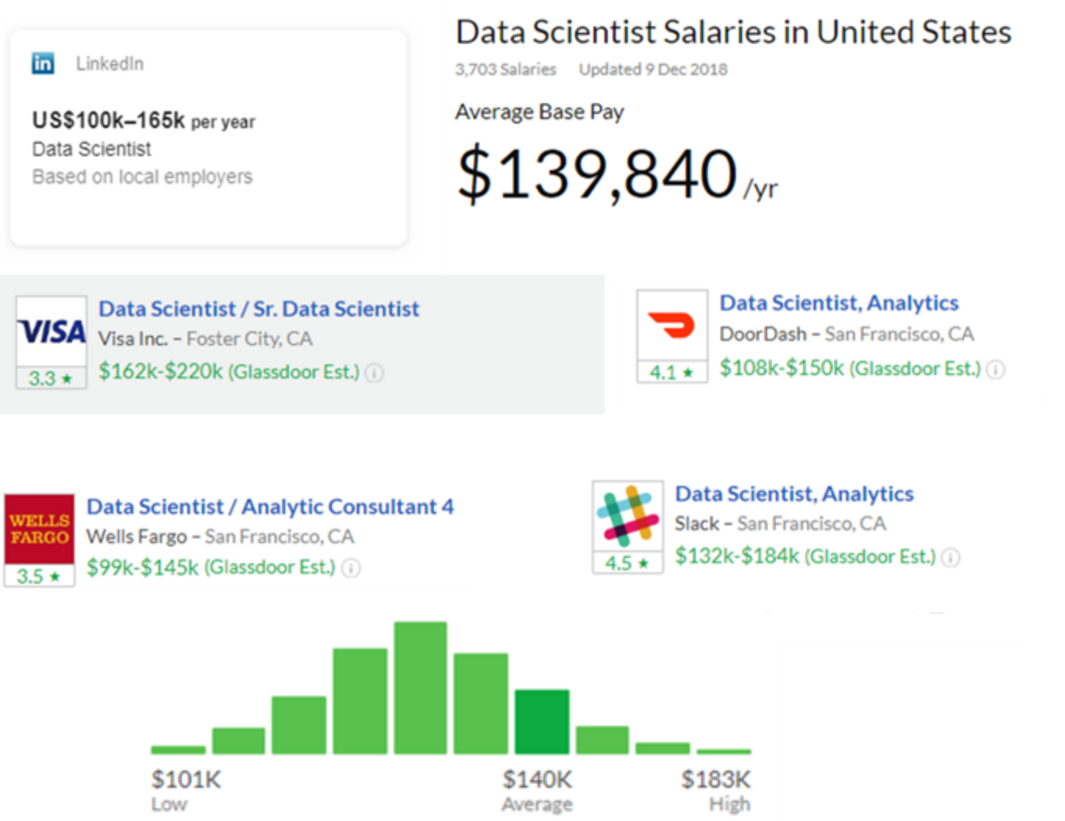Open the Data Scientist / Sr. Data Scientist listing
Screen dimensions: 1065x821
coord(258,309)
